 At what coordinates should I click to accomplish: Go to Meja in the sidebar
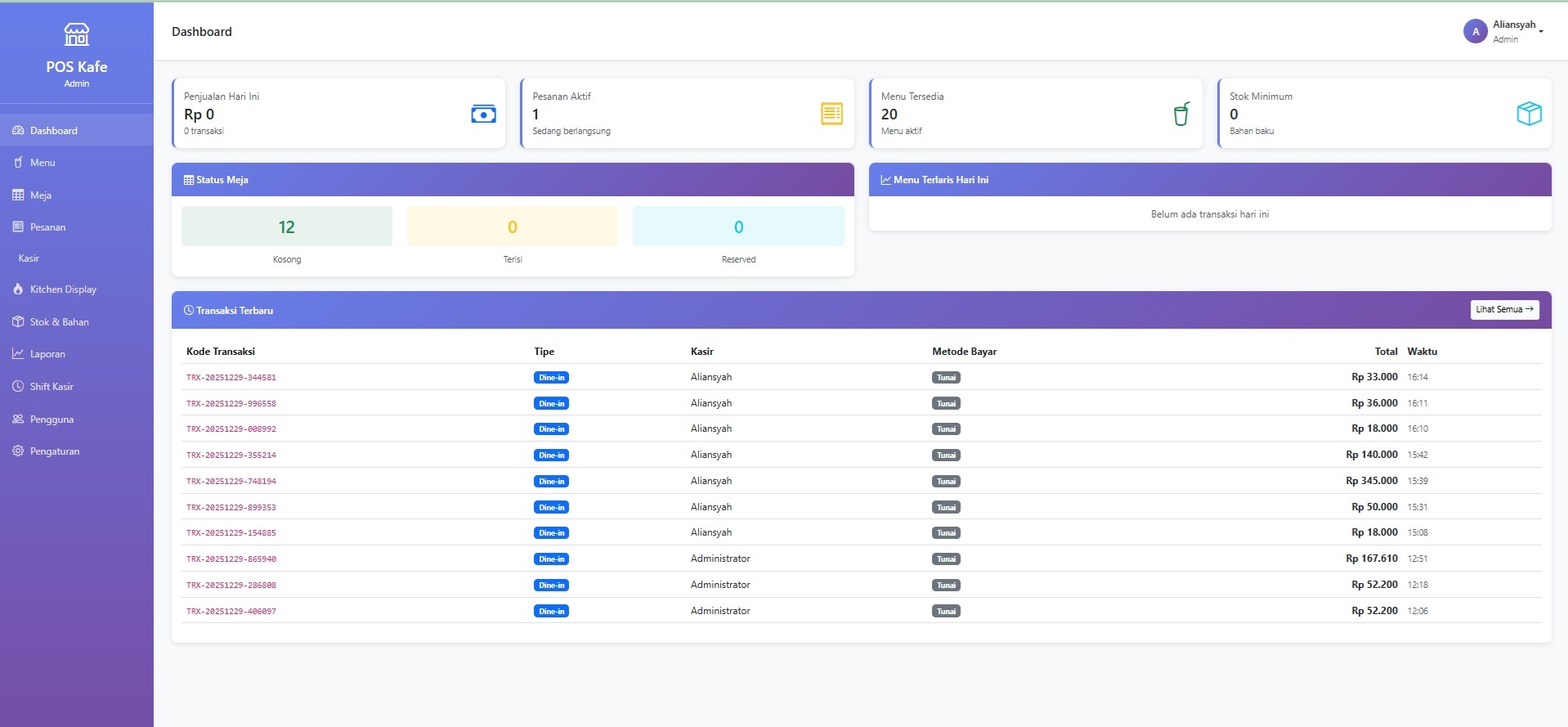click(41, 195)
